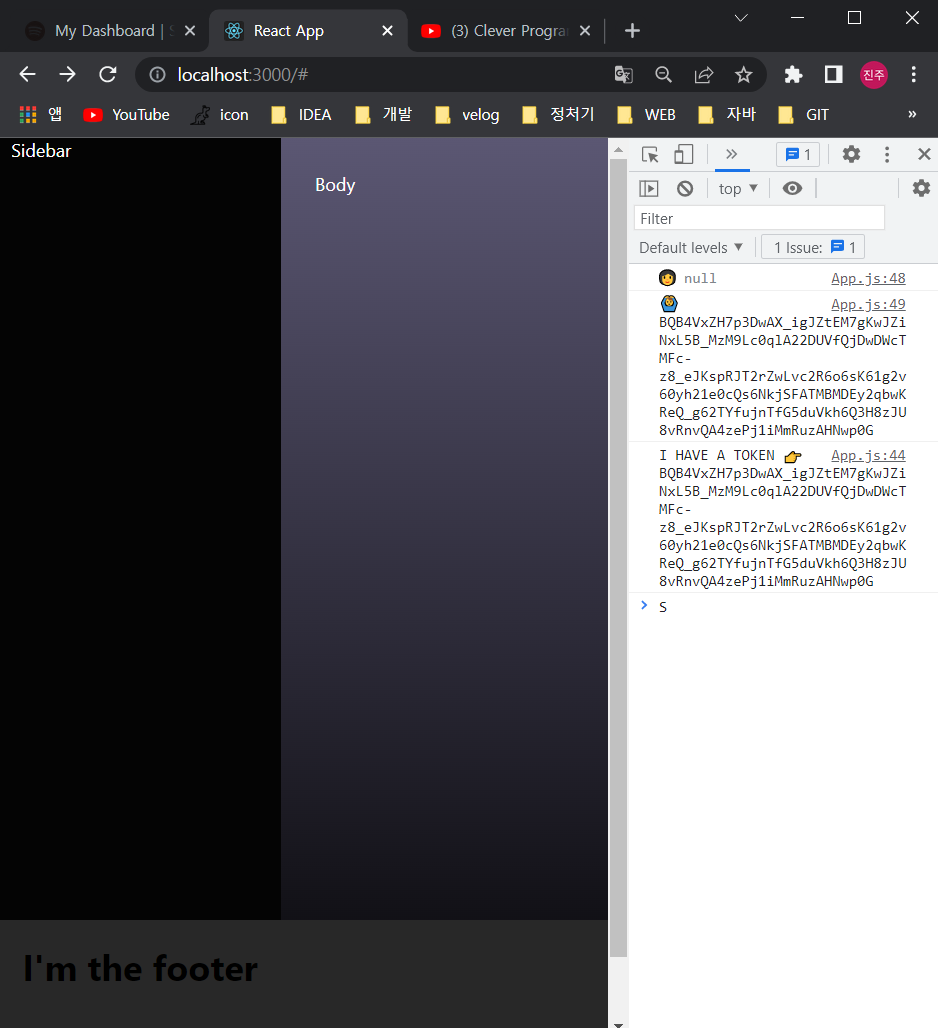Open source link App.js:48
Screen dimensions: 938x1028
[x=868, y=279]
